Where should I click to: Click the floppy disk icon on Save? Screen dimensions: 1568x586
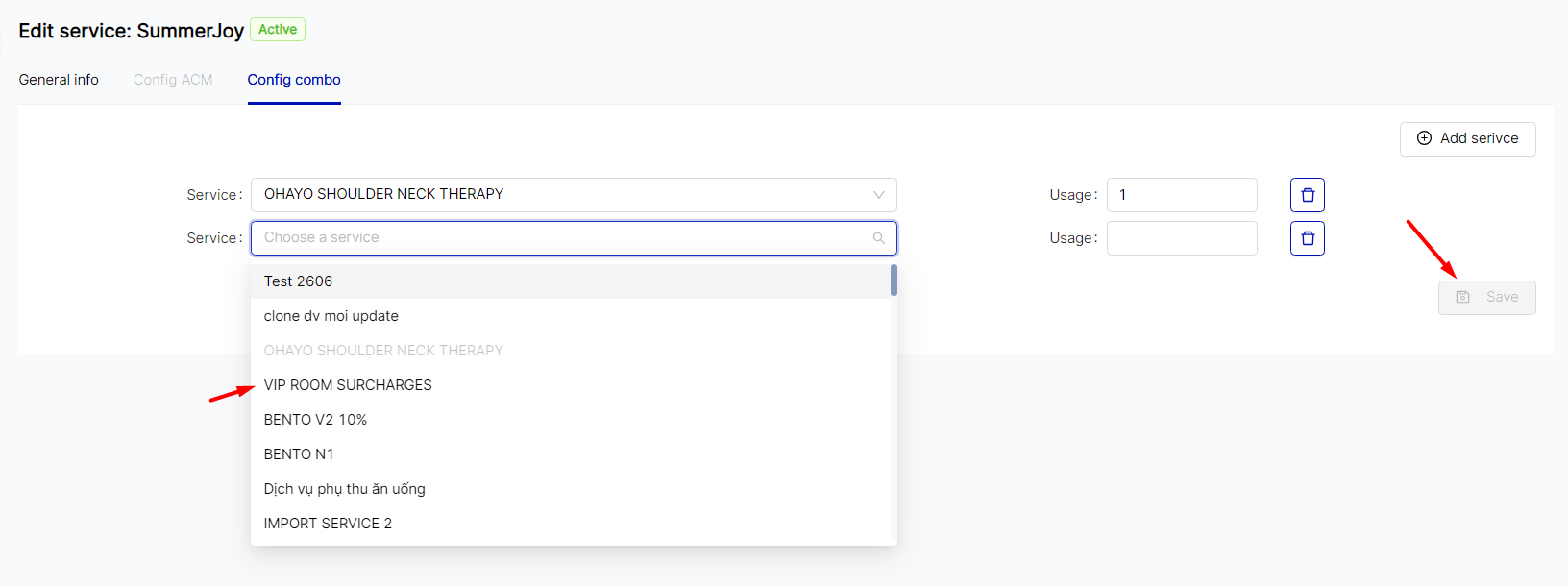pyautogui.click(x=1462, y=297)
